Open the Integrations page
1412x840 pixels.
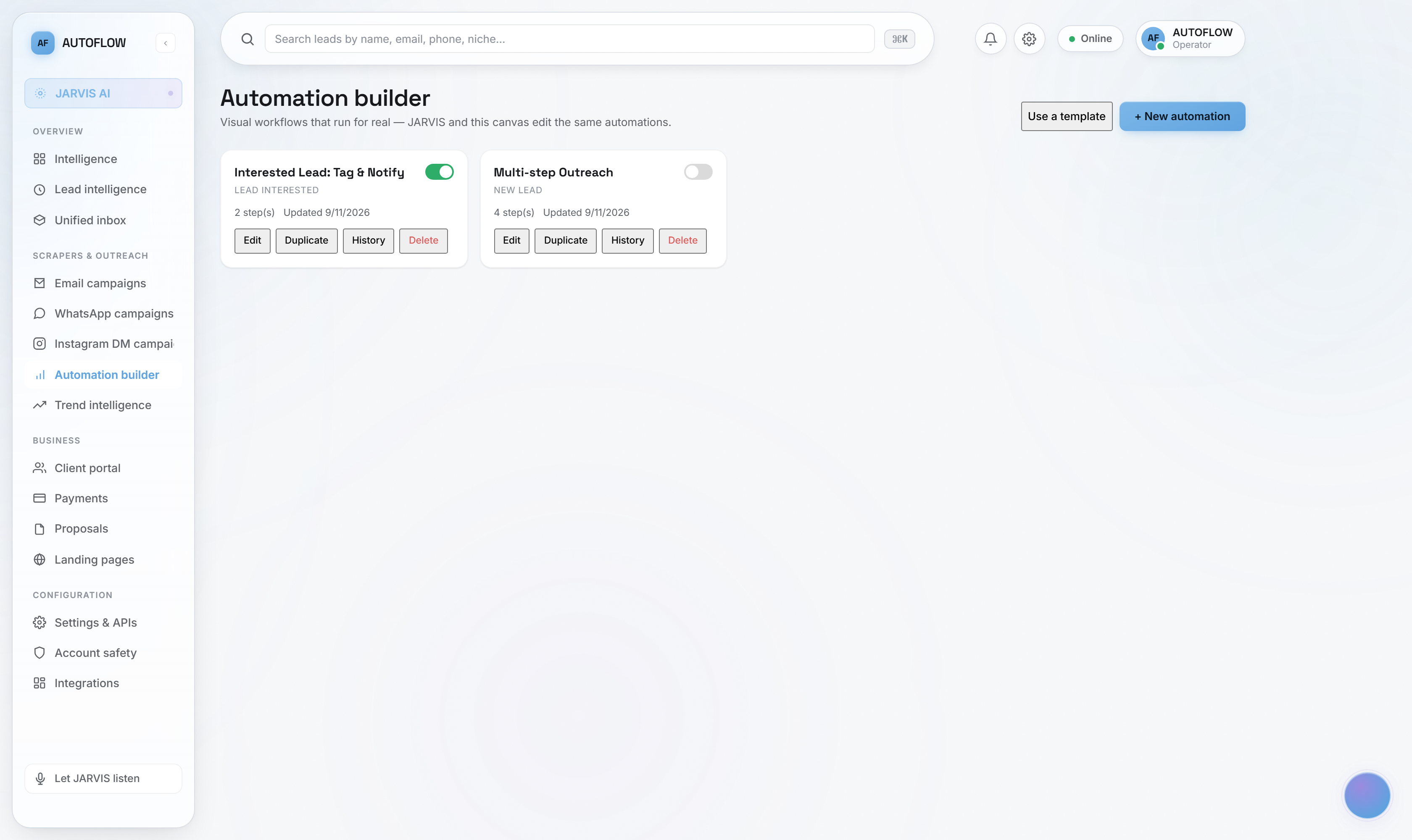(103, 683)
